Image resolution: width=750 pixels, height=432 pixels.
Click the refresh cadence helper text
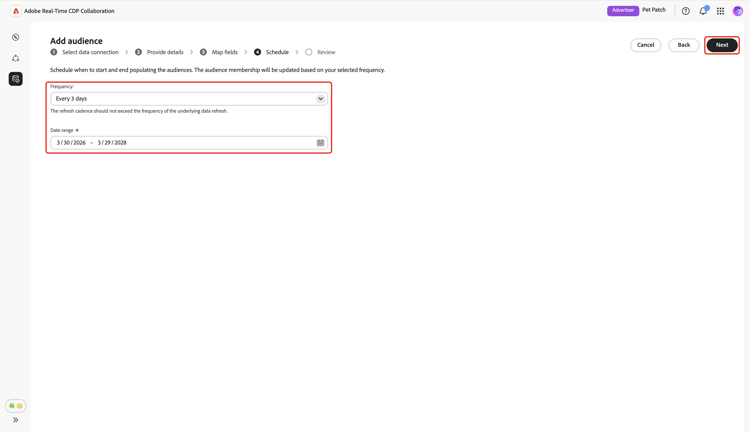pos(139,111)
